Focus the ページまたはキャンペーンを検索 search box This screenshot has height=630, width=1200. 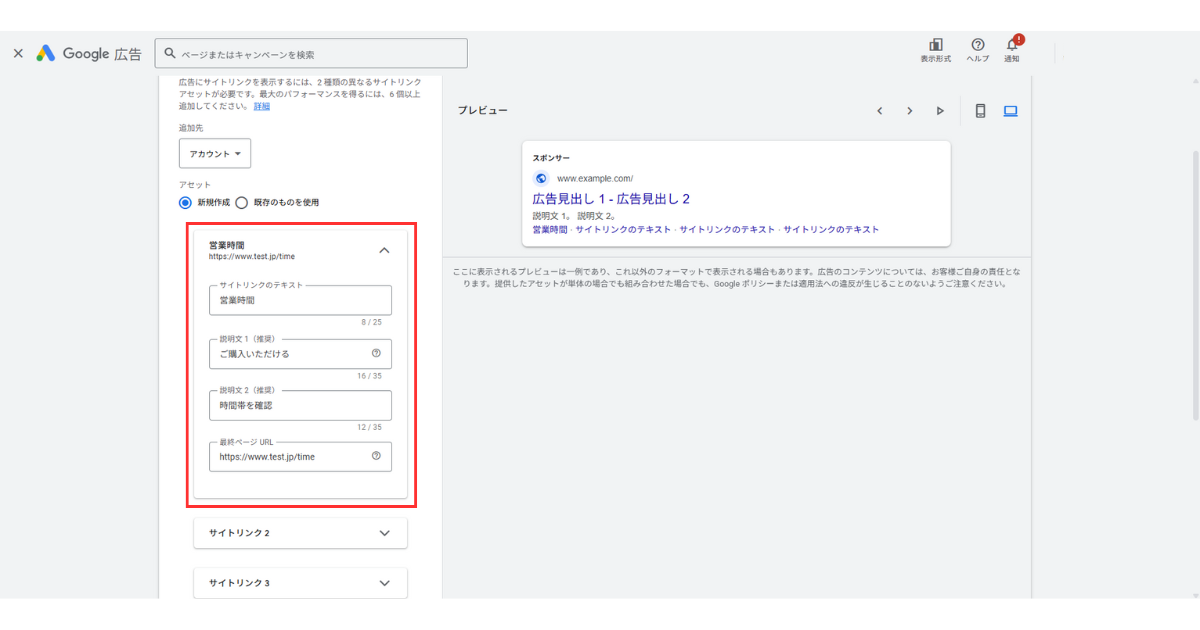pos(311,53)
